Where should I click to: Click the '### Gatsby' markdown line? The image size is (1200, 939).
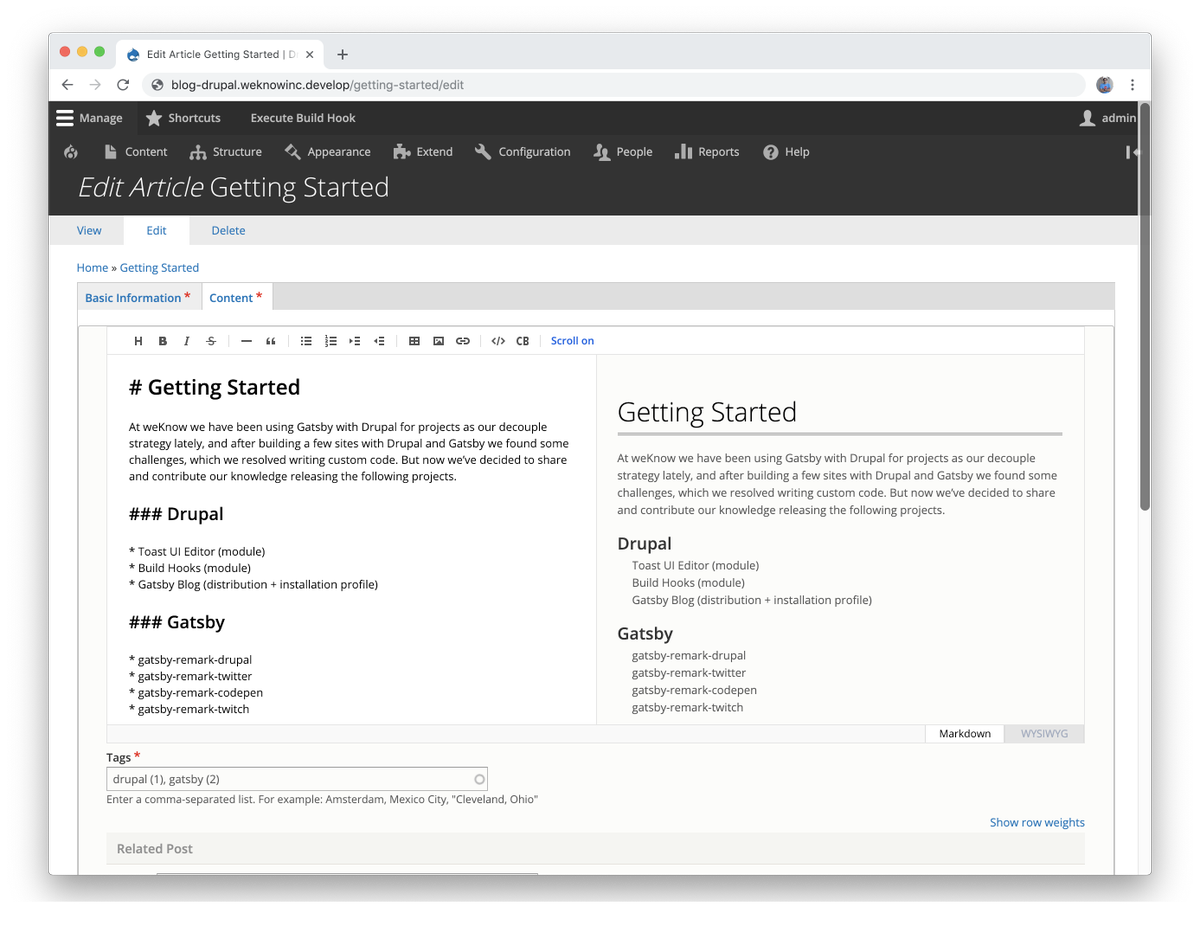(x=177, y=622)
